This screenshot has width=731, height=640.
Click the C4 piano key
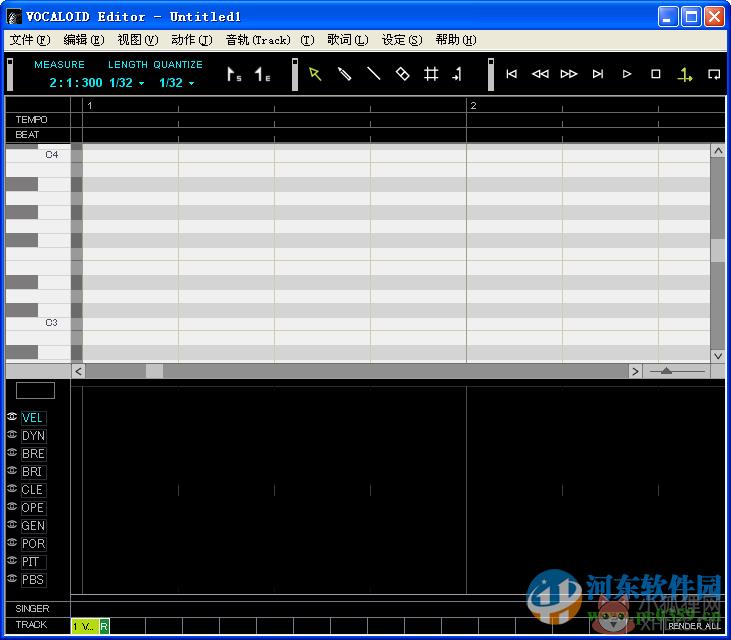[x=38, y=156]
